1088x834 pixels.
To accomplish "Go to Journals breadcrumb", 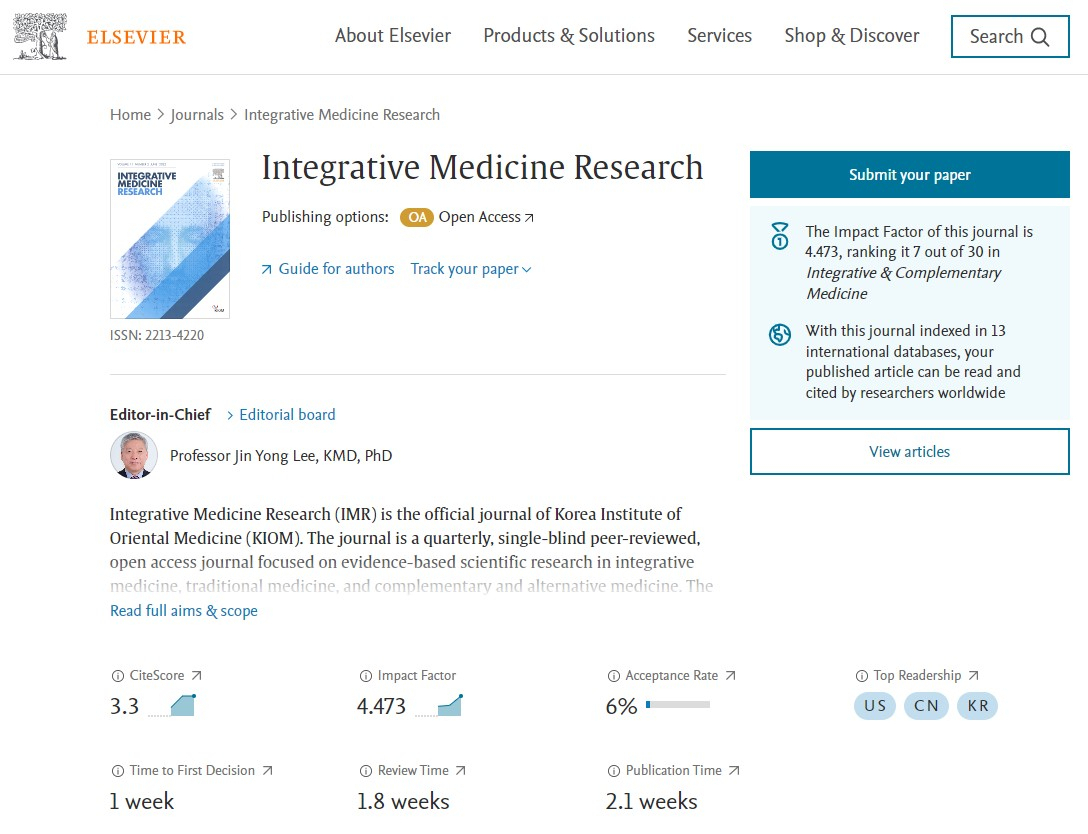I will [x=197, y=114].
